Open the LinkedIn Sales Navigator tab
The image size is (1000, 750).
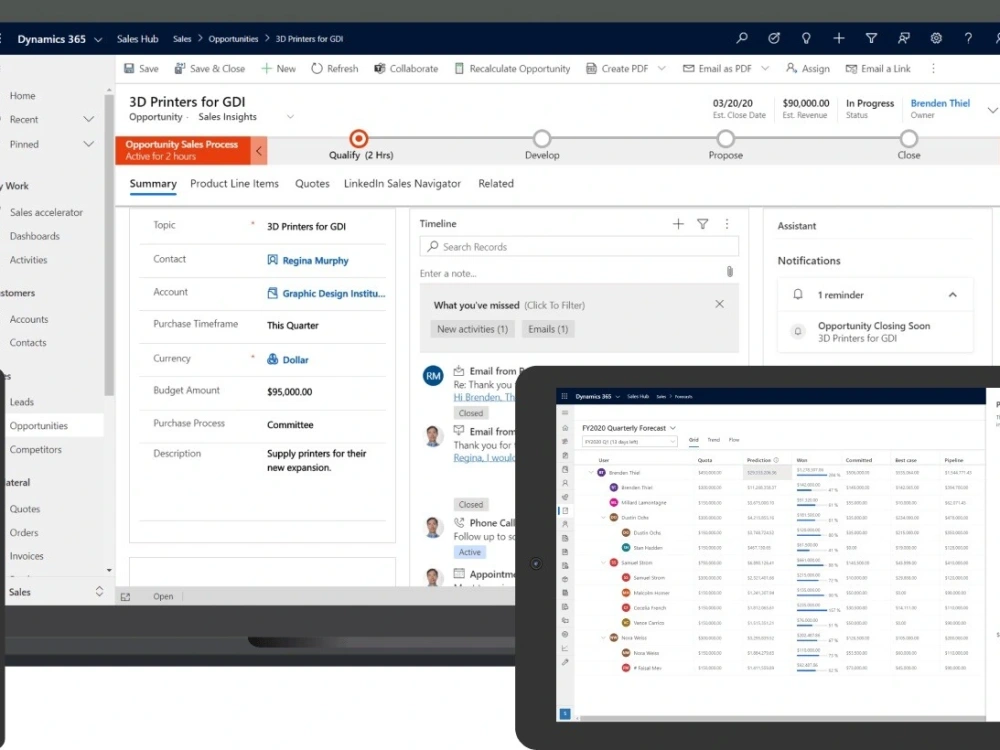(402, 184)
